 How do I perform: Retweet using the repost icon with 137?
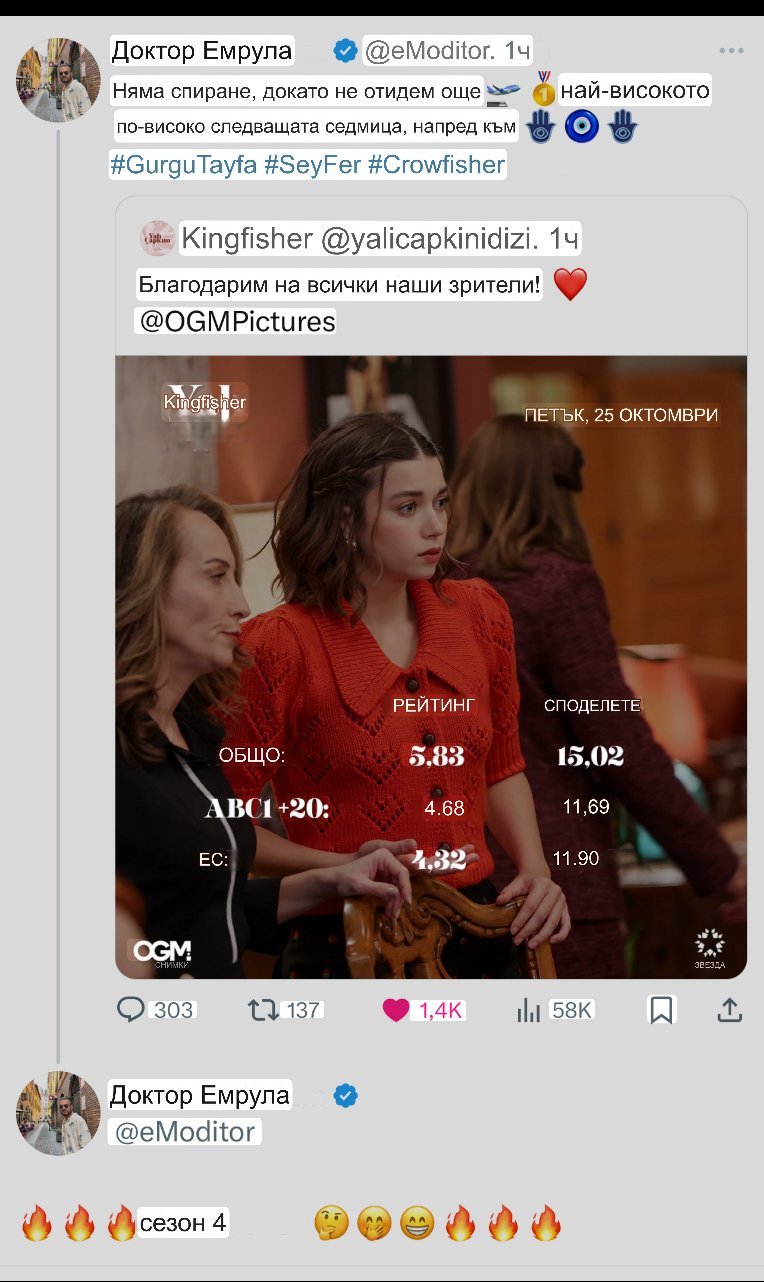[x=264, y=1010]
